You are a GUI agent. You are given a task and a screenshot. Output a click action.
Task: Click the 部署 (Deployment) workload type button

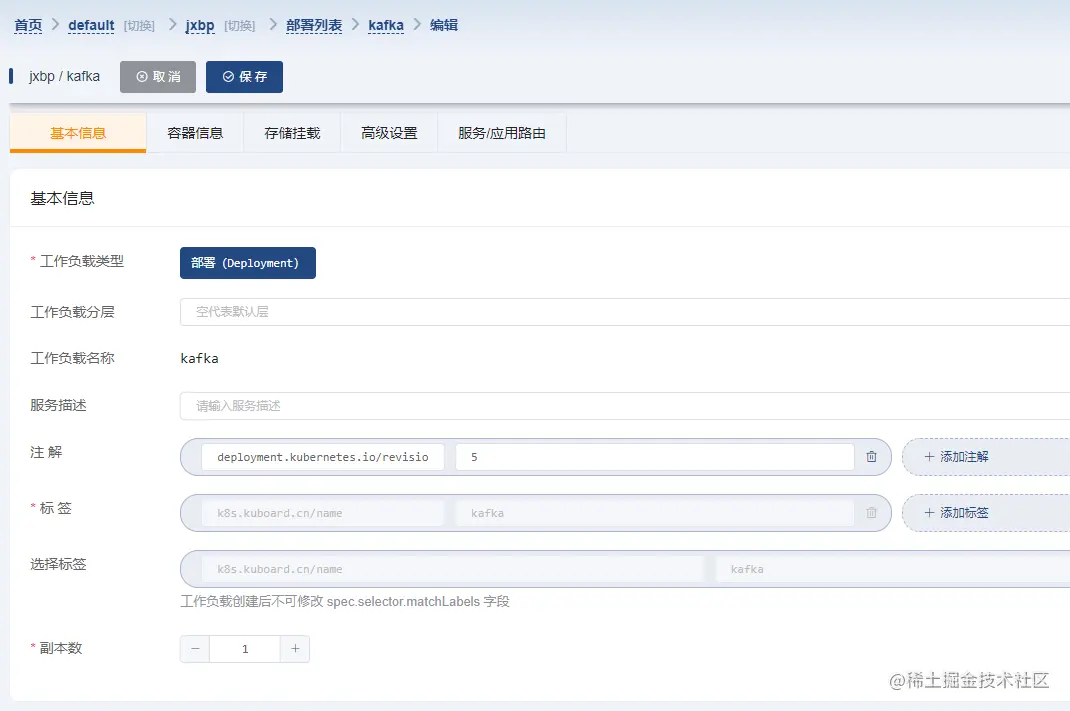point(248,263)
